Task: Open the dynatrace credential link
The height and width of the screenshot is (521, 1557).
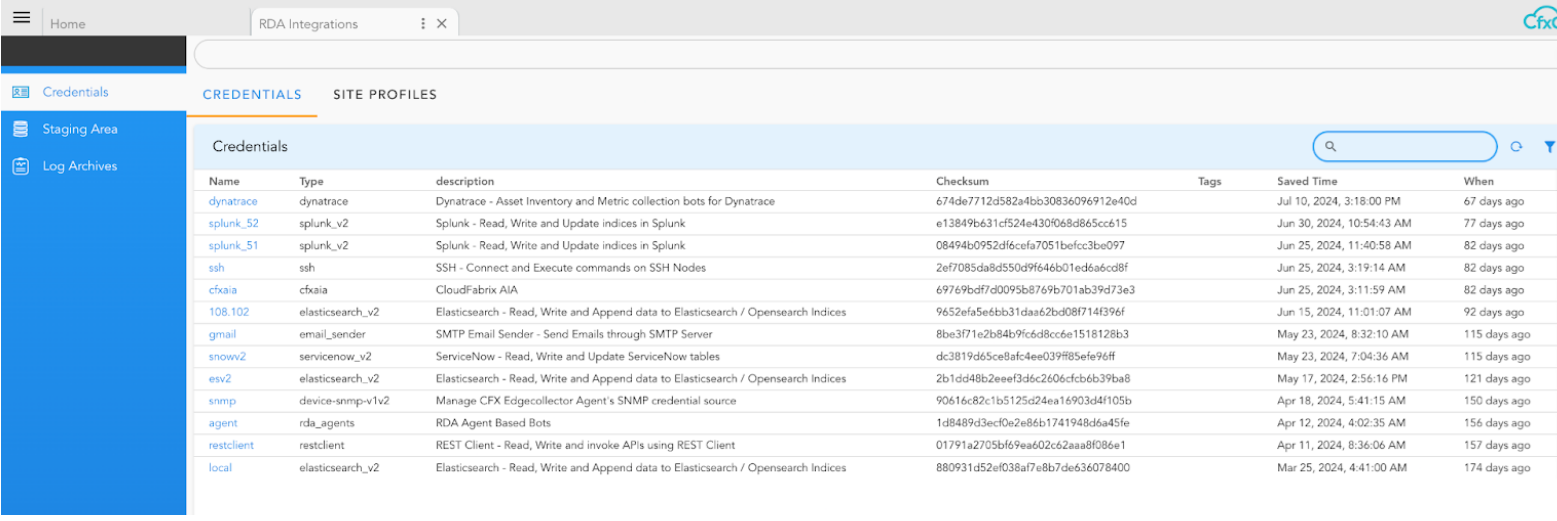Action: (232, 201)
